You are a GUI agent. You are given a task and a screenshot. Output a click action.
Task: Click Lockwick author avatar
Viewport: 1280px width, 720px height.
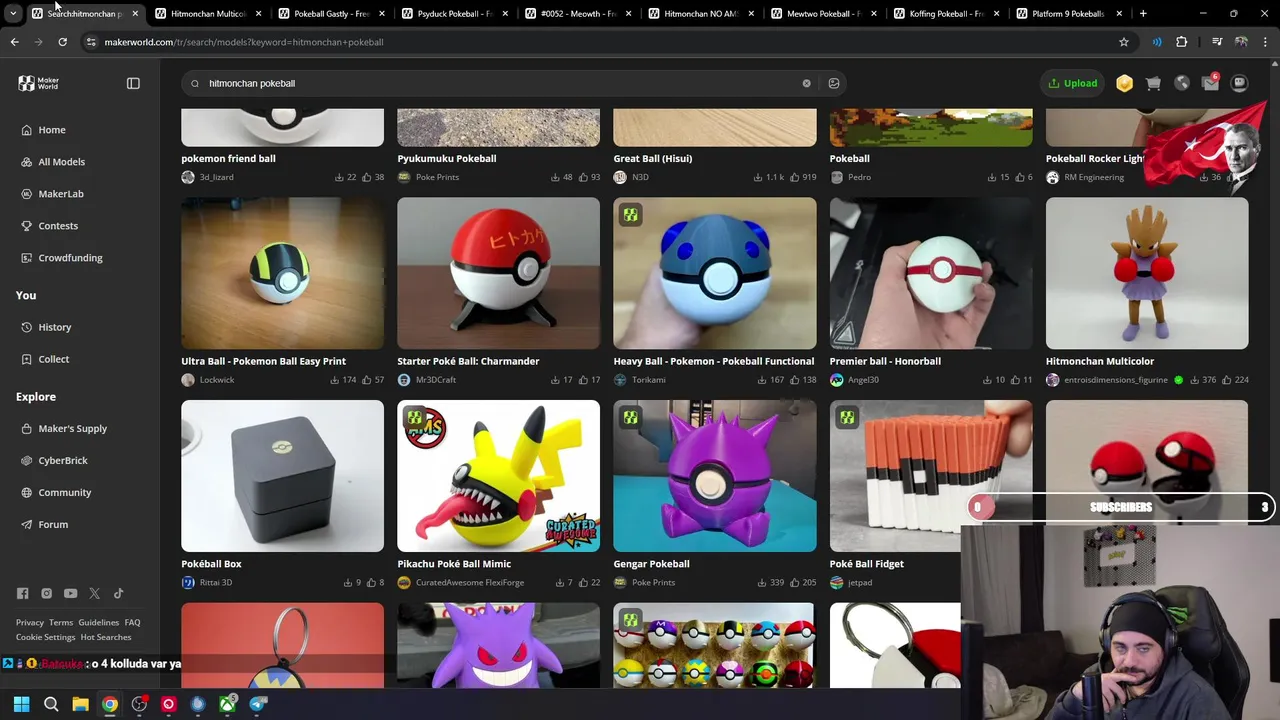coord(188,380)
